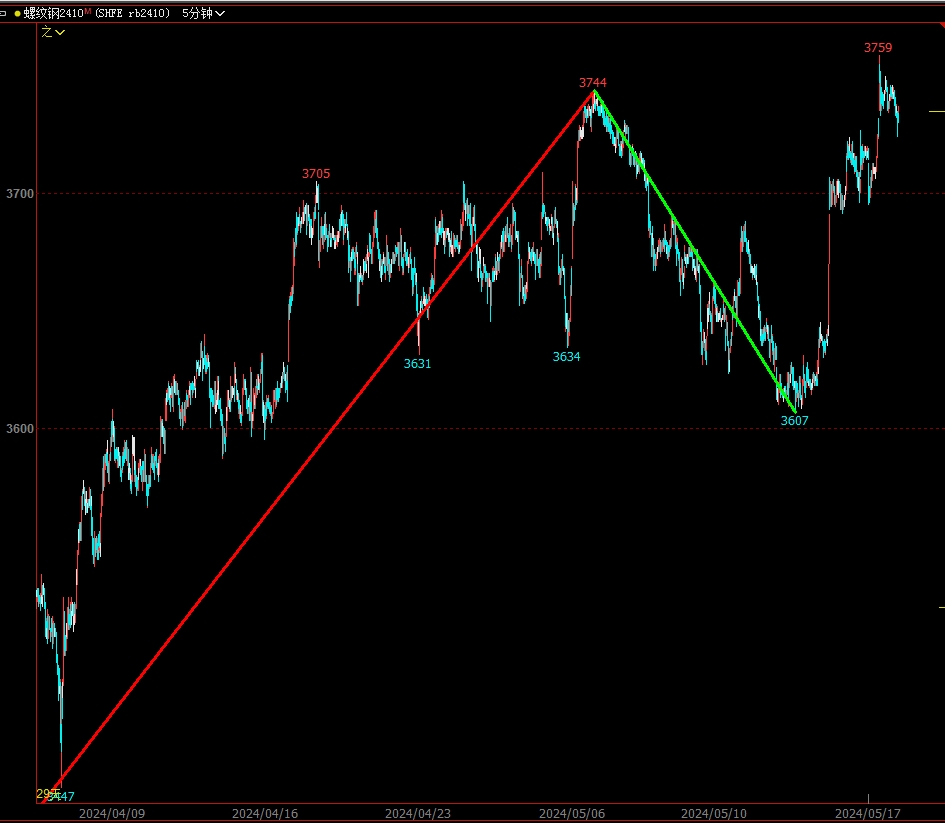Click the 3631 low price label

click(x=417, y=363)
